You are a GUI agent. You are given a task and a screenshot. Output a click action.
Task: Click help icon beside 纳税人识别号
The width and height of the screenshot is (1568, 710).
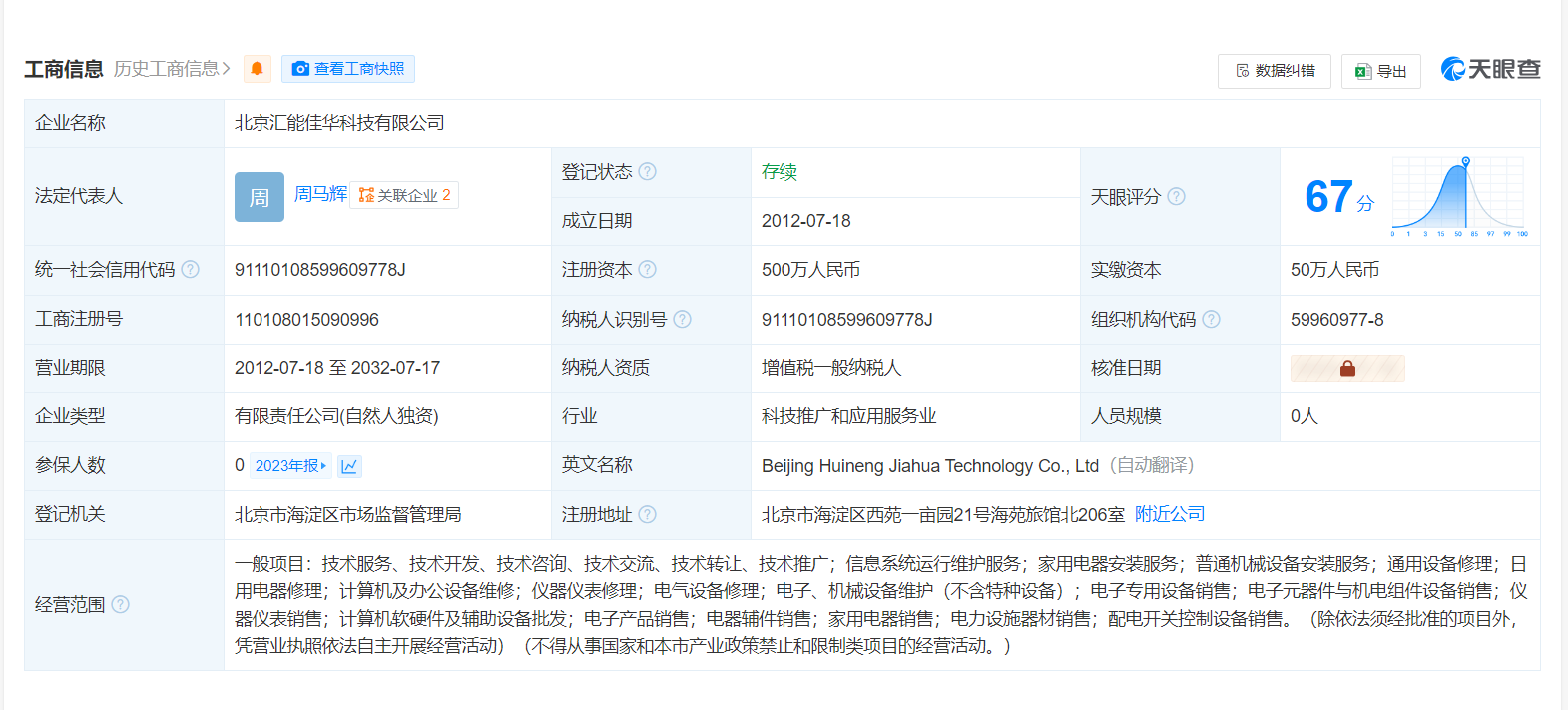point(683,320)
